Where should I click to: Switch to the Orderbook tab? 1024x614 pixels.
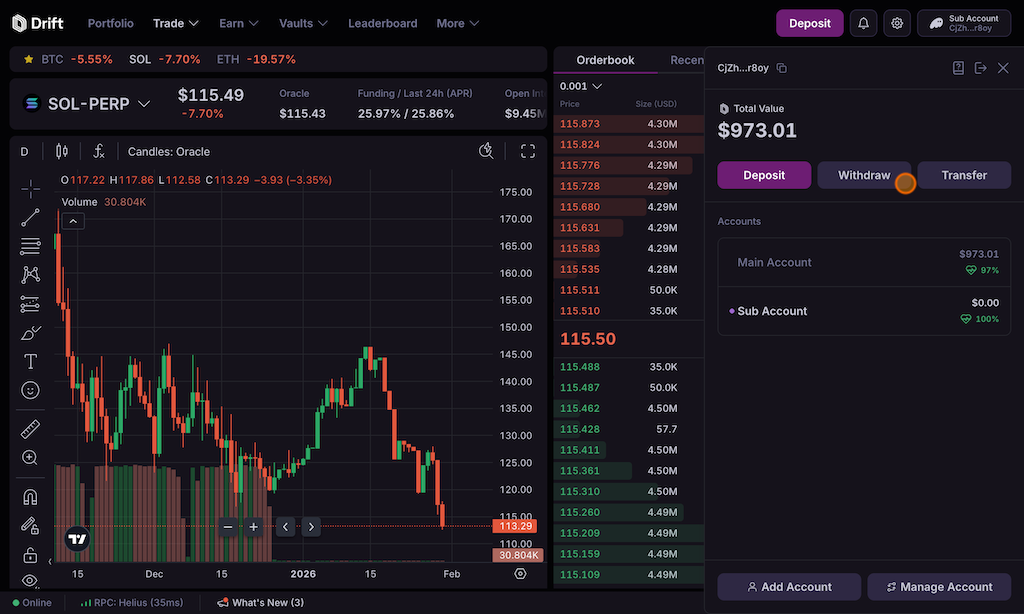(x=605, y=60)
